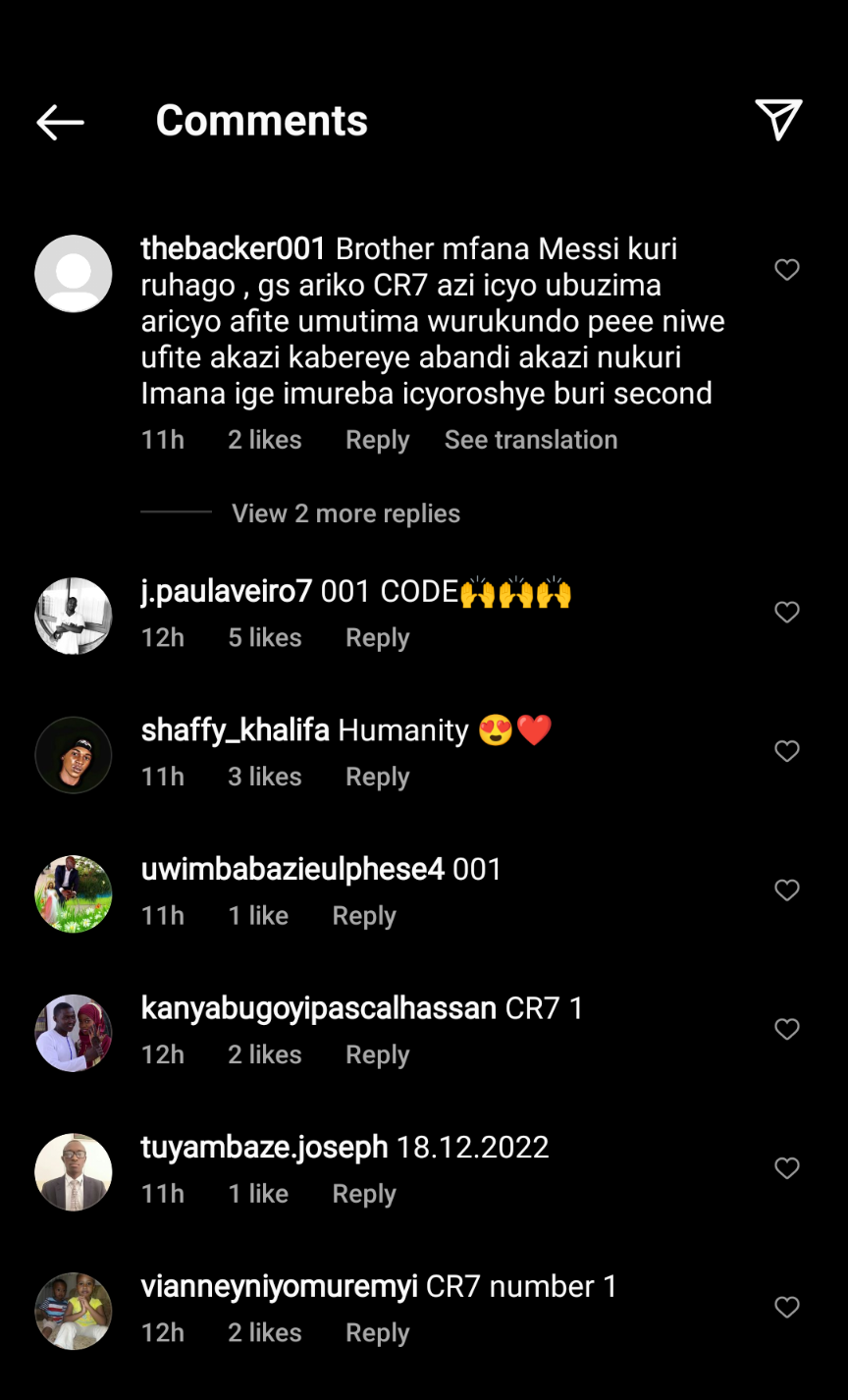Open uwimbabazieulphese4's username link

pos(292,869)
